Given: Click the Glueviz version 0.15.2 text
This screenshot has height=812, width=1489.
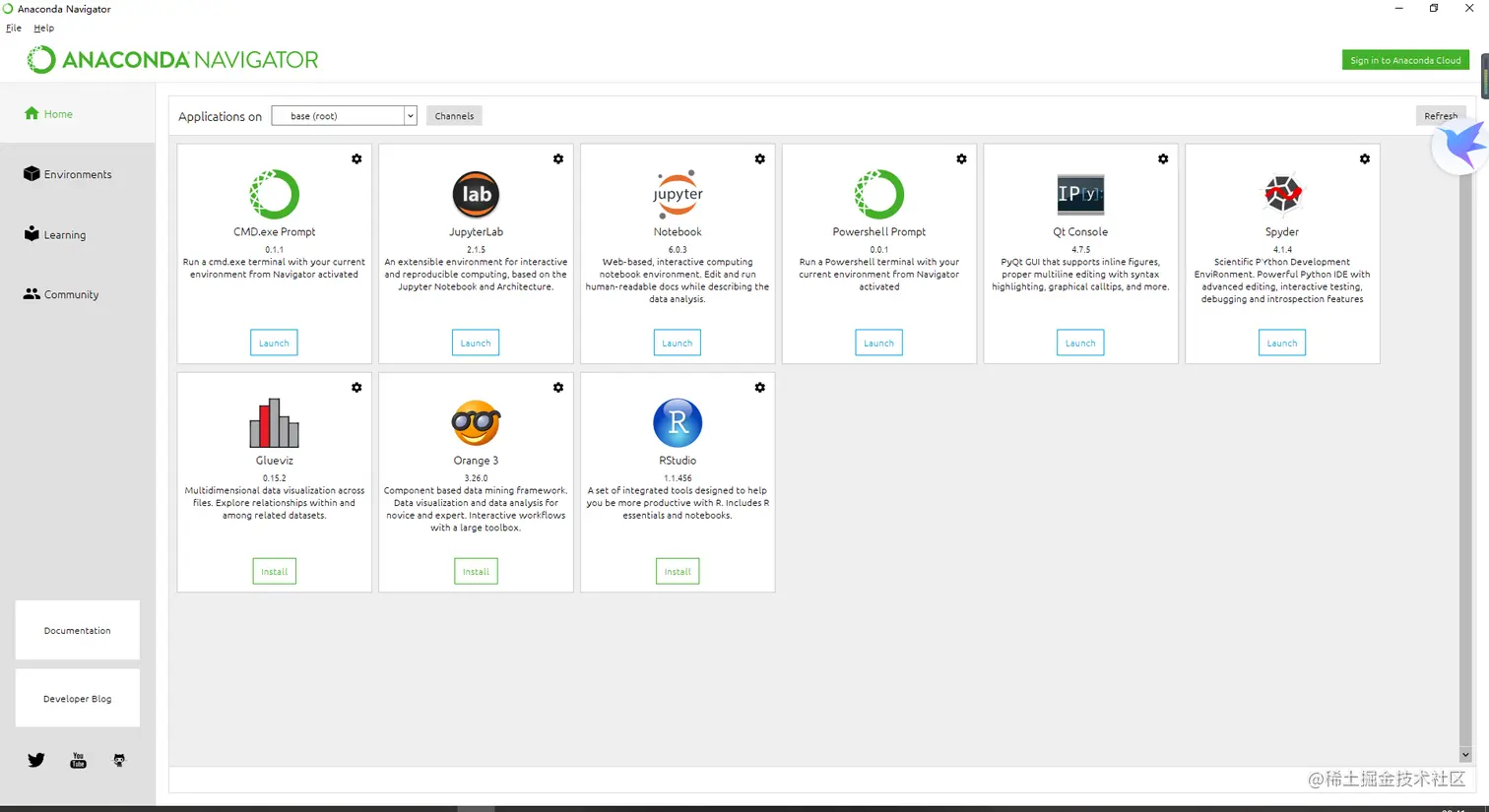Looking at the screenshot, I should [x=275, y=478].
